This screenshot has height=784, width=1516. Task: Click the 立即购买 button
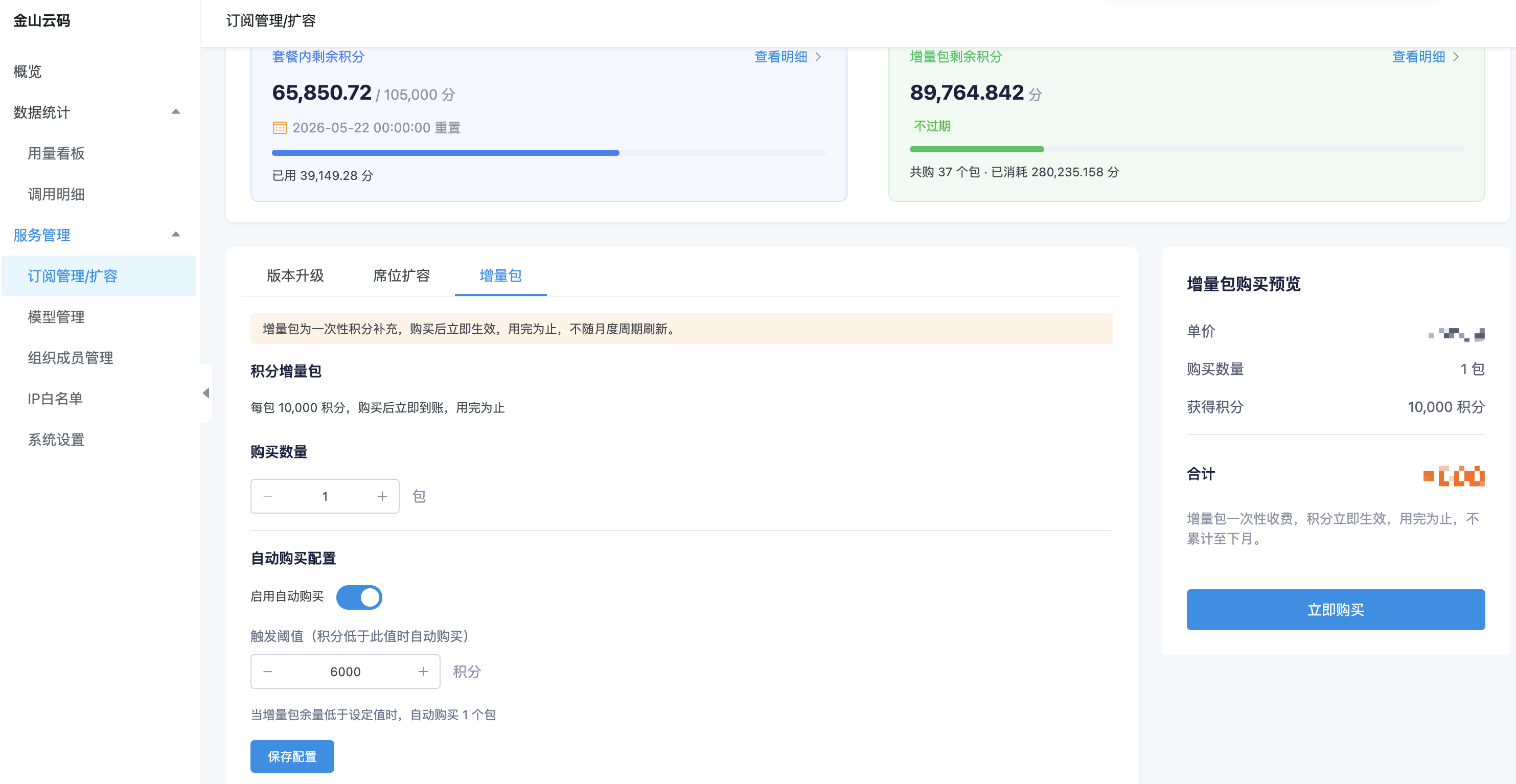1336,609
